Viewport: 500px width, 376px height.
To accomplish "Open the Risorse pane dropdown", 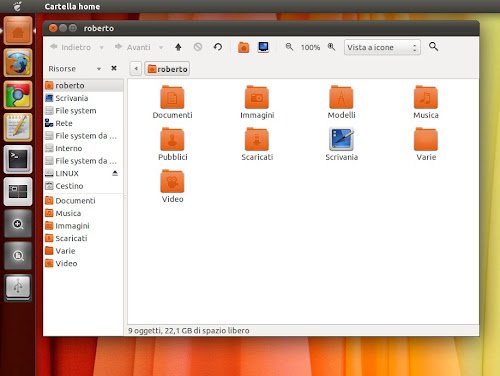I will (x=99, y=69).
